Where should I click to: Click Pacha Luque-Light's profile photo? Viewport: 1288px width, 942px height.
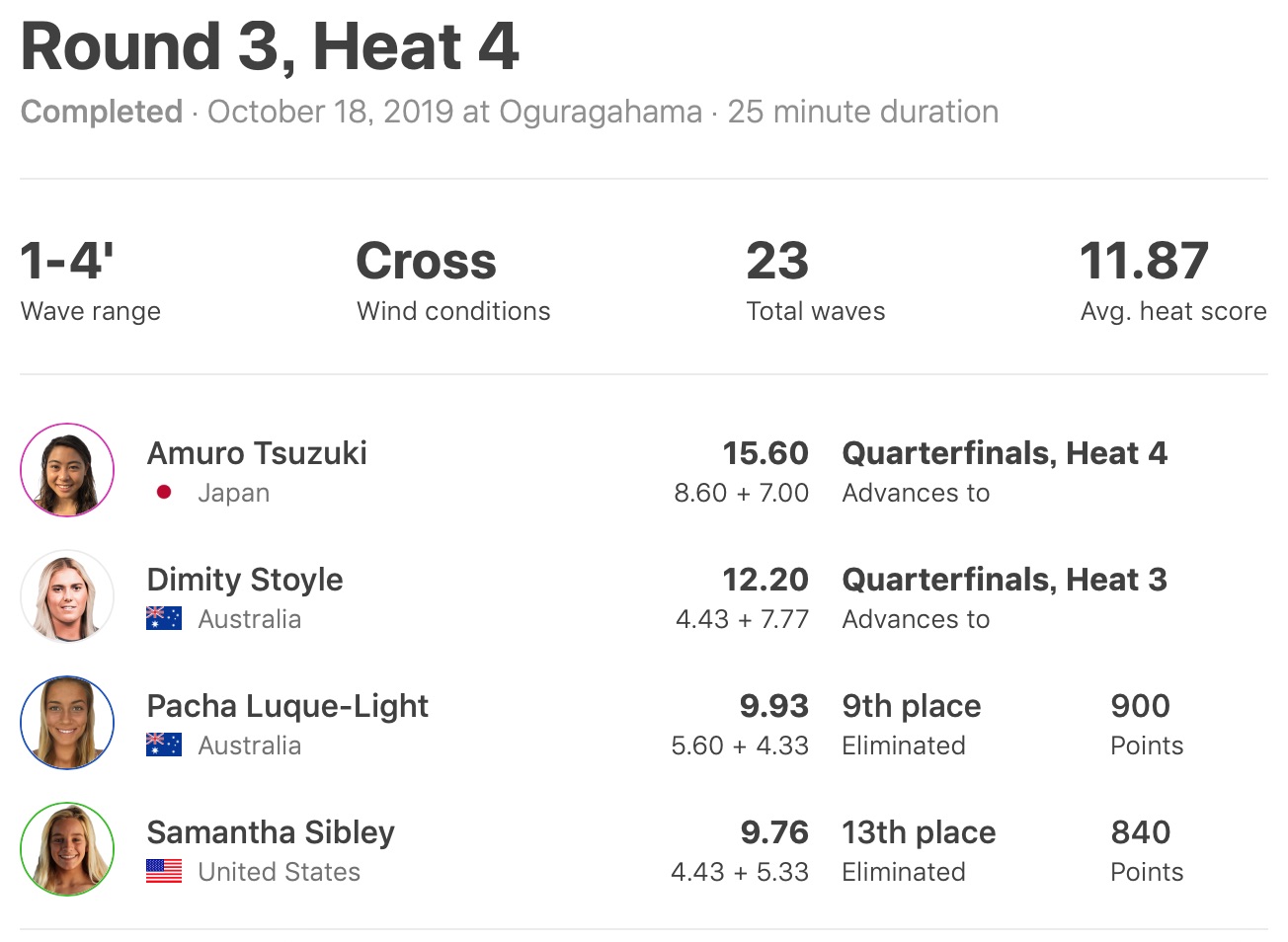tap(67, 723)
